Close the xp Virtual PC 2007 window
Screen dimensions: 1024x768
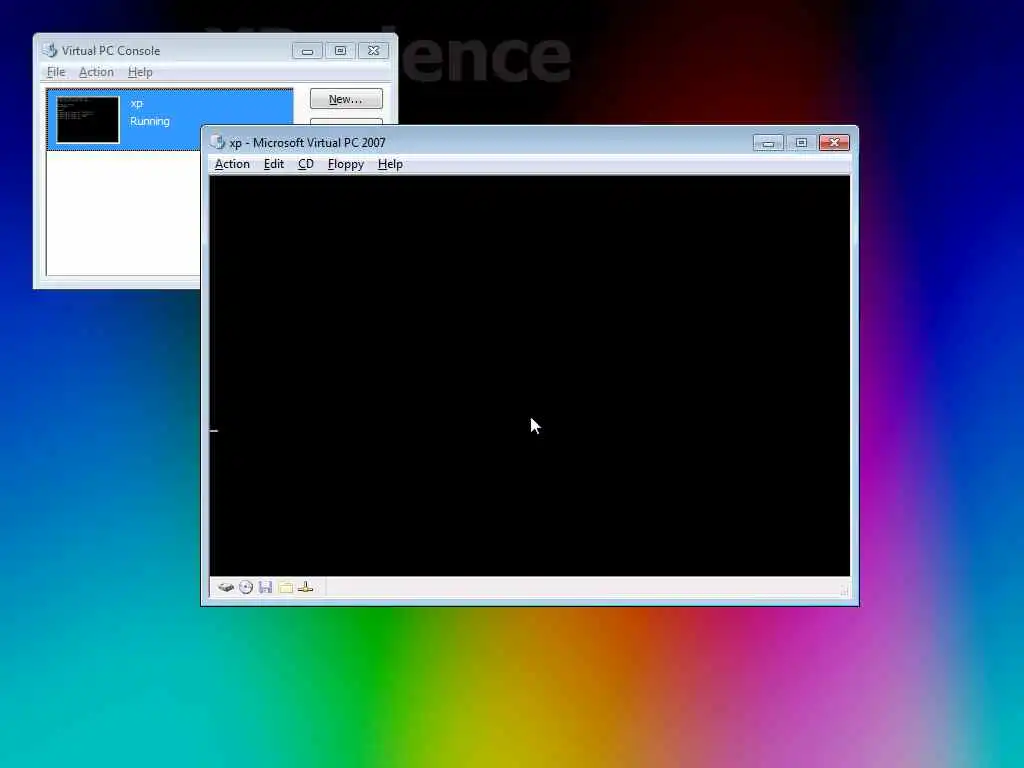click(x=834, y=142)
